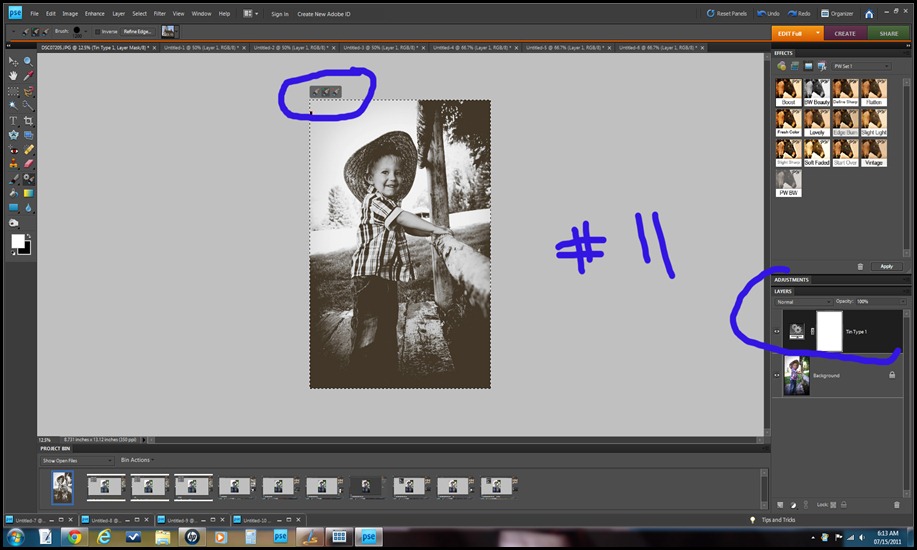Select the Red Eye Removal tool
917x550 pixels.
tap(13, 150)
